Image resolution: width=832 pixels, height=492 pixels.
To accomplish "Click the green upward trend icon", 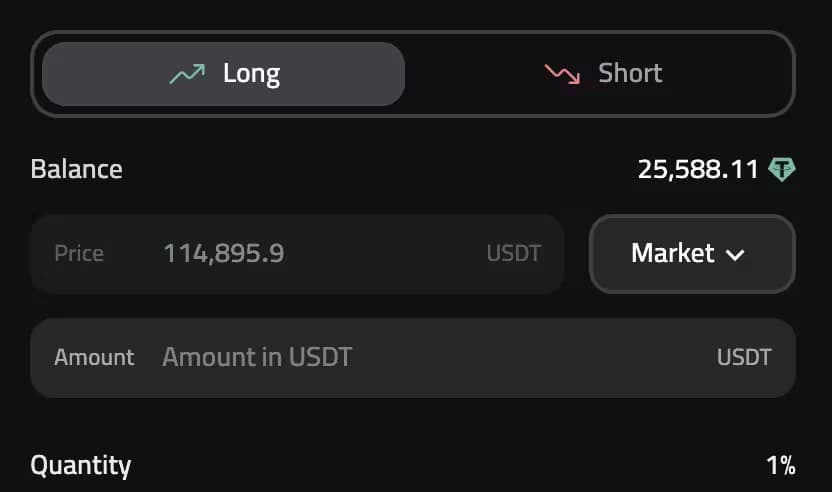I will [187, 74].
